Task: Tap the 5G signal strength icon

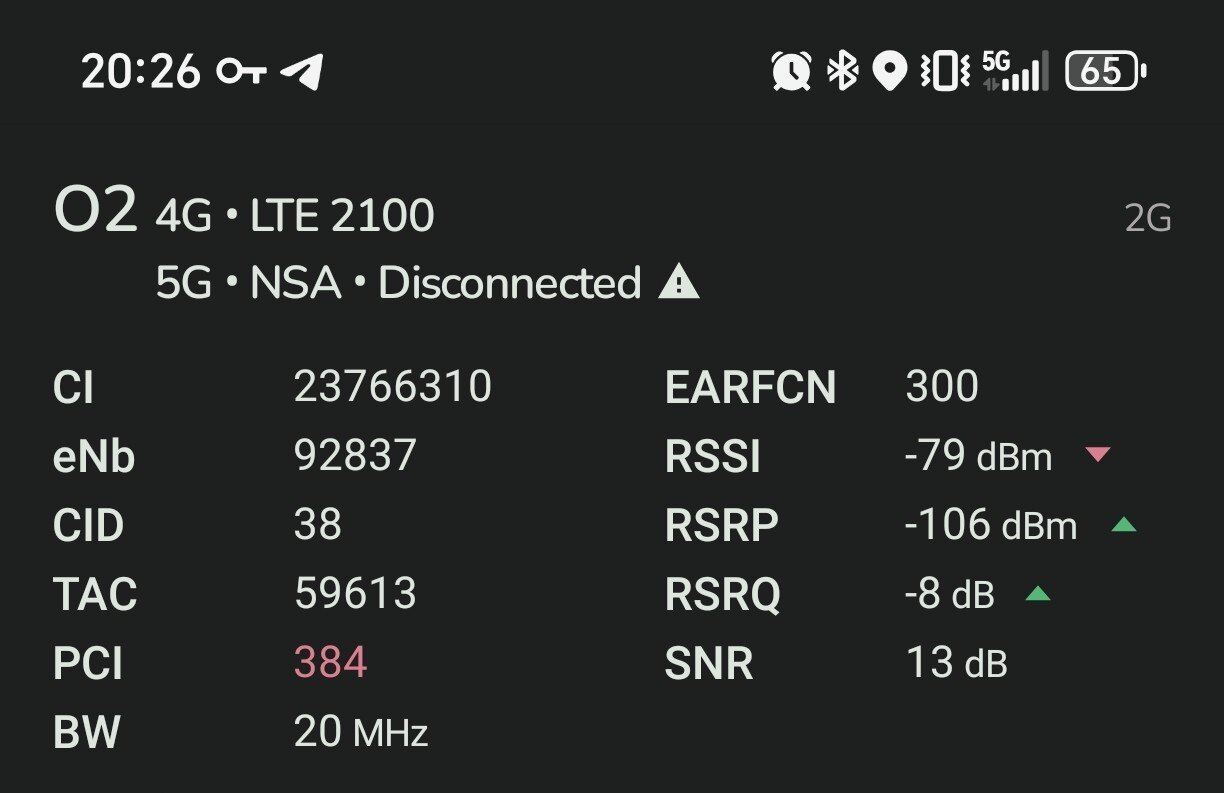Action: click(x=1016, y=71)
